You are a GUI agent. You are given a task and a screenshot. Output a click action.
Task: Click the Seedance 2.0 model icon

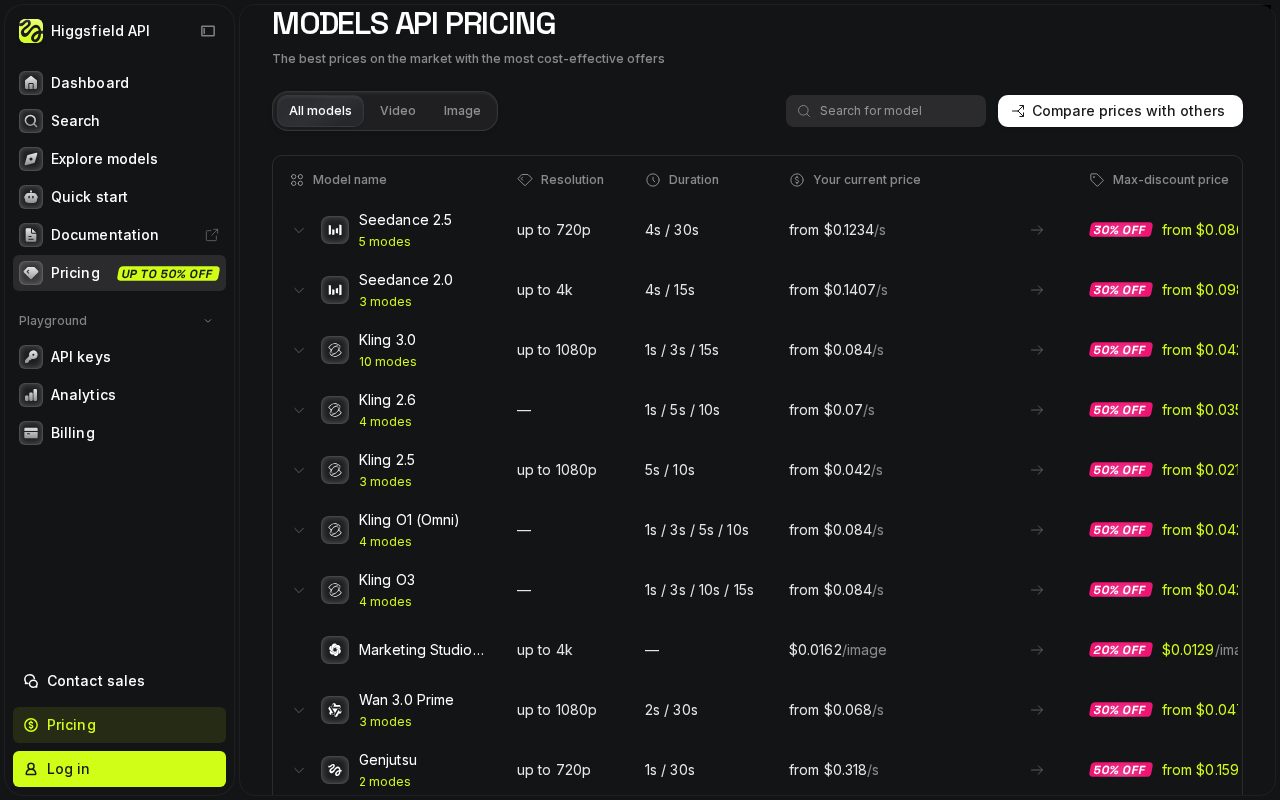click(335, 290)
